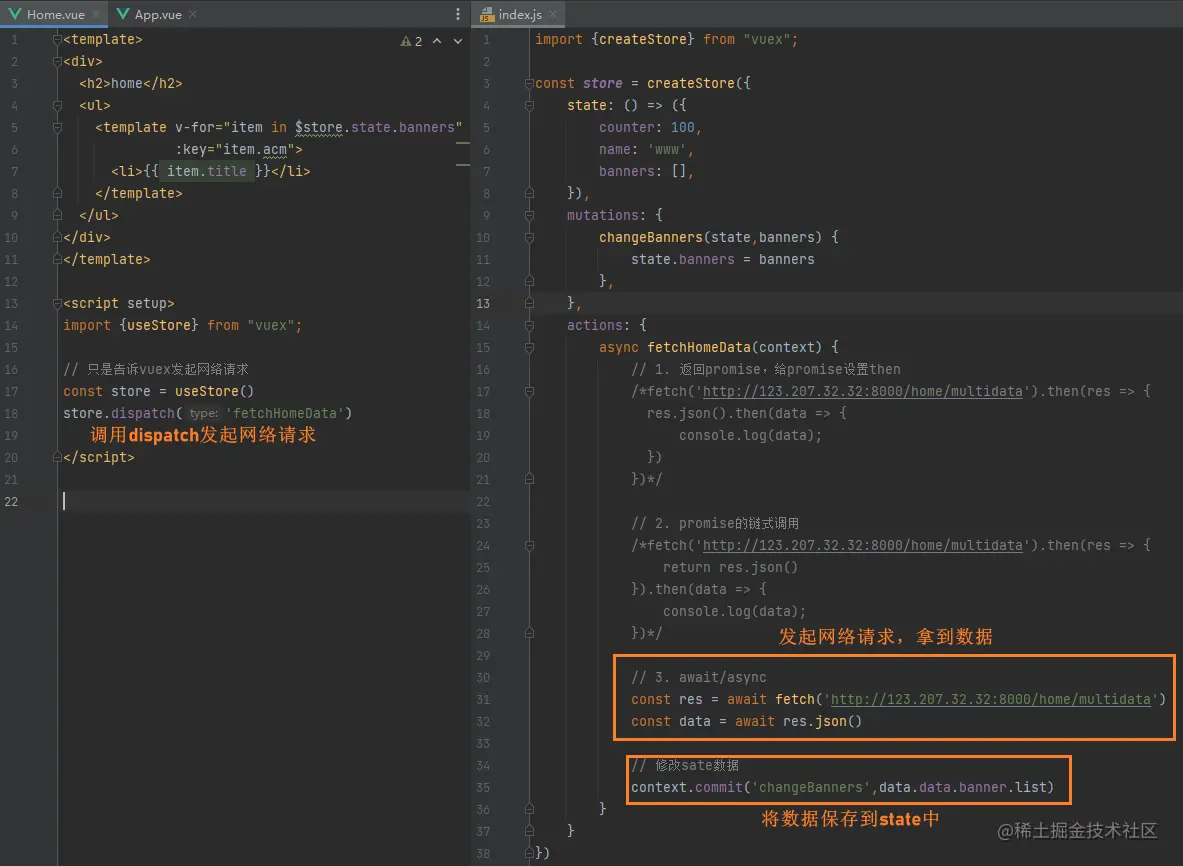Click context.commit call on line 35
The width and height of the screenshot is (1183, 866).
coord(842,788)
